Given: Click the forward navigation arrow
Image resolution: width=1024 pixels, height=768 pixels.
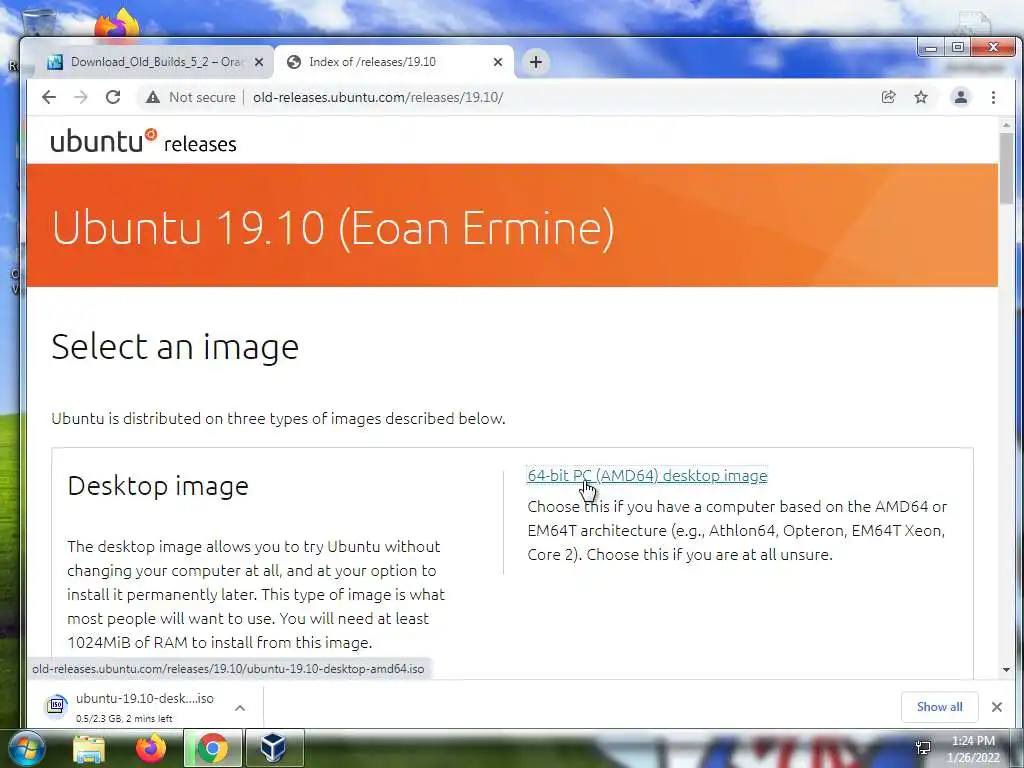Looking at the screenshot, I should tap(81, 97).
